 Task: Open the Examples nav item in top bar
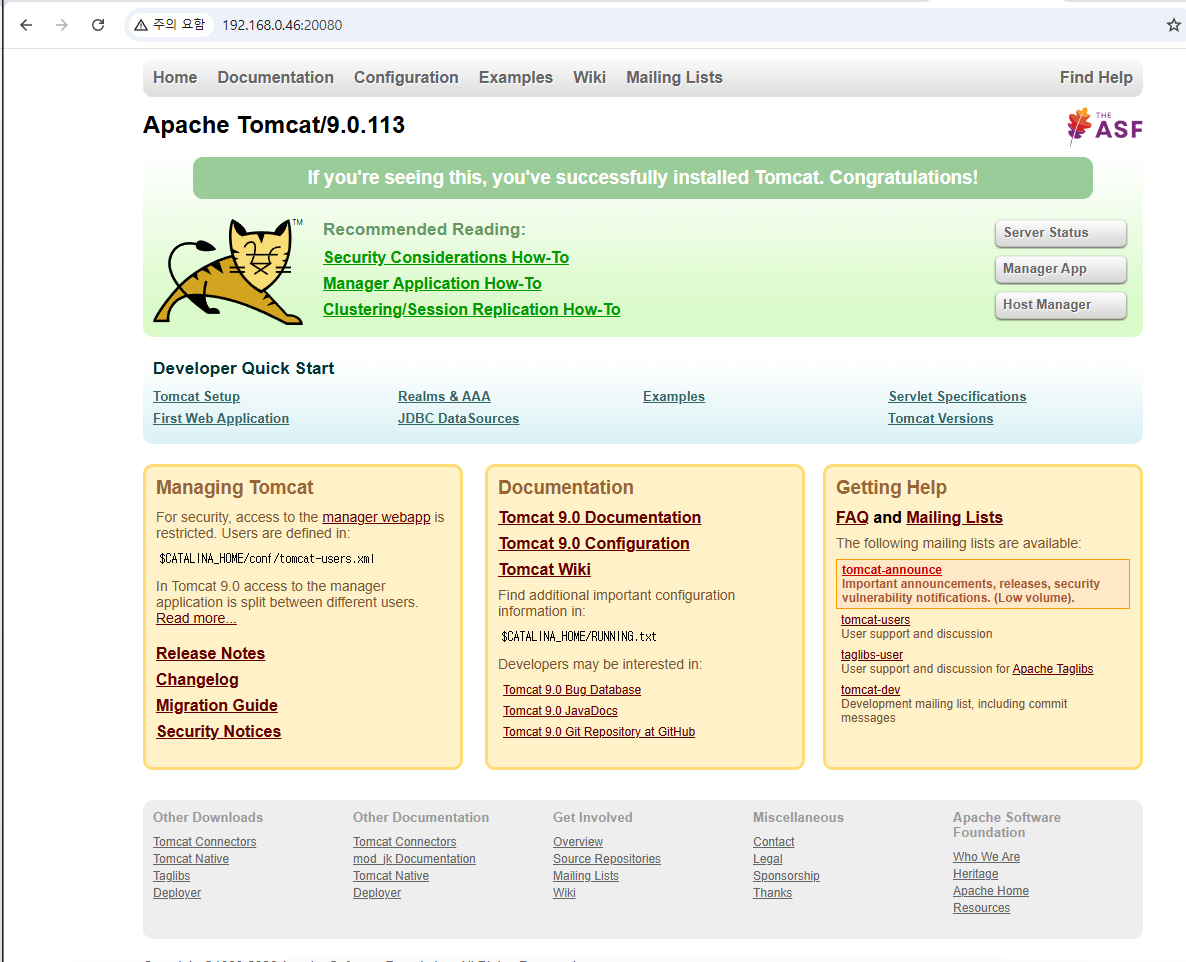516,77
